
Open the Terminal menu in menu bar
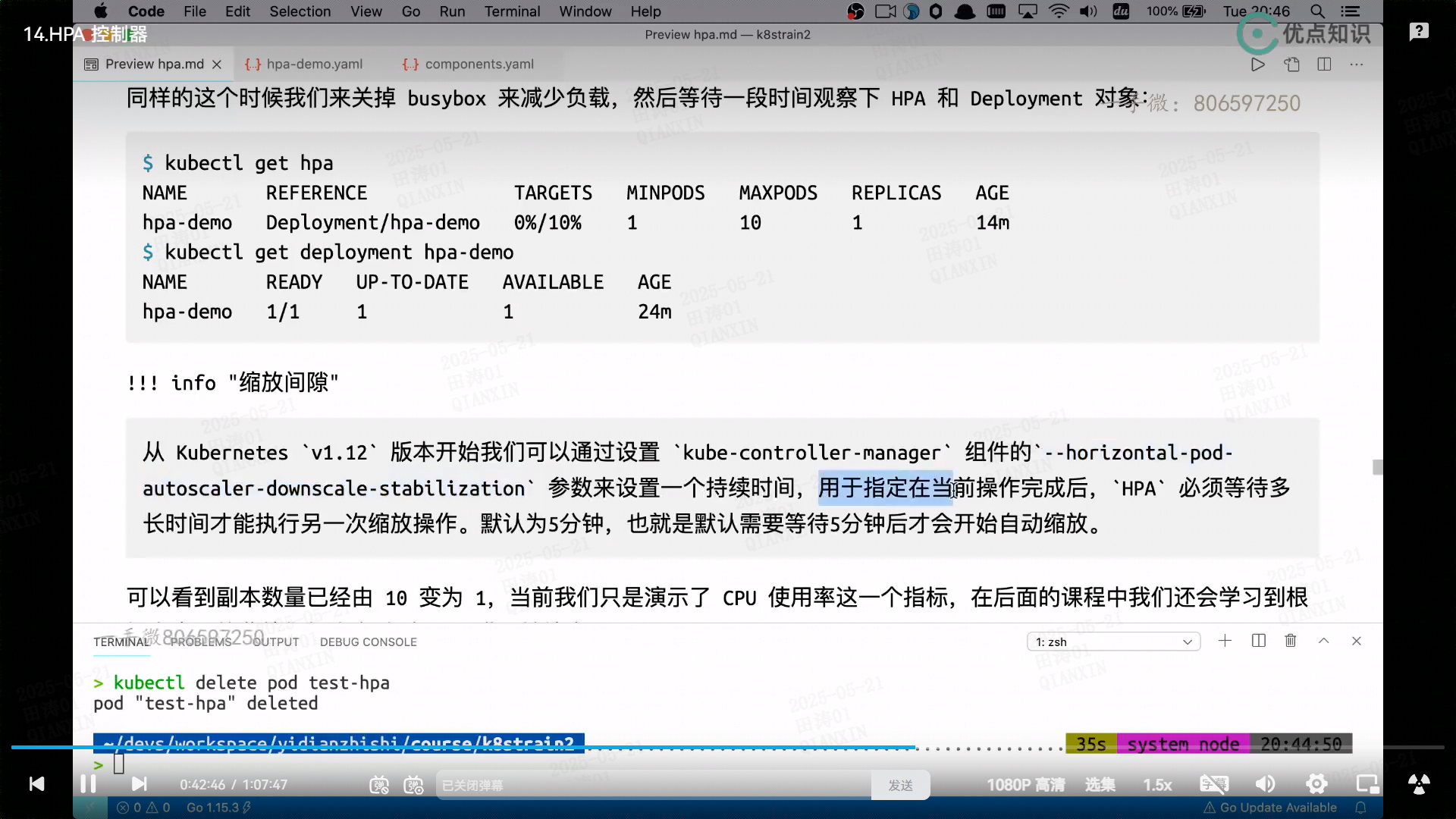pyautogui.click(x=512, y=11)
